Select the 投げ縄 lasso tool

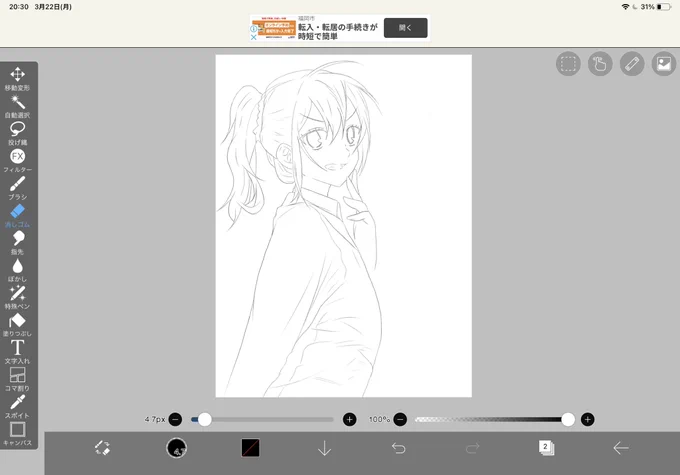point(17,134)
